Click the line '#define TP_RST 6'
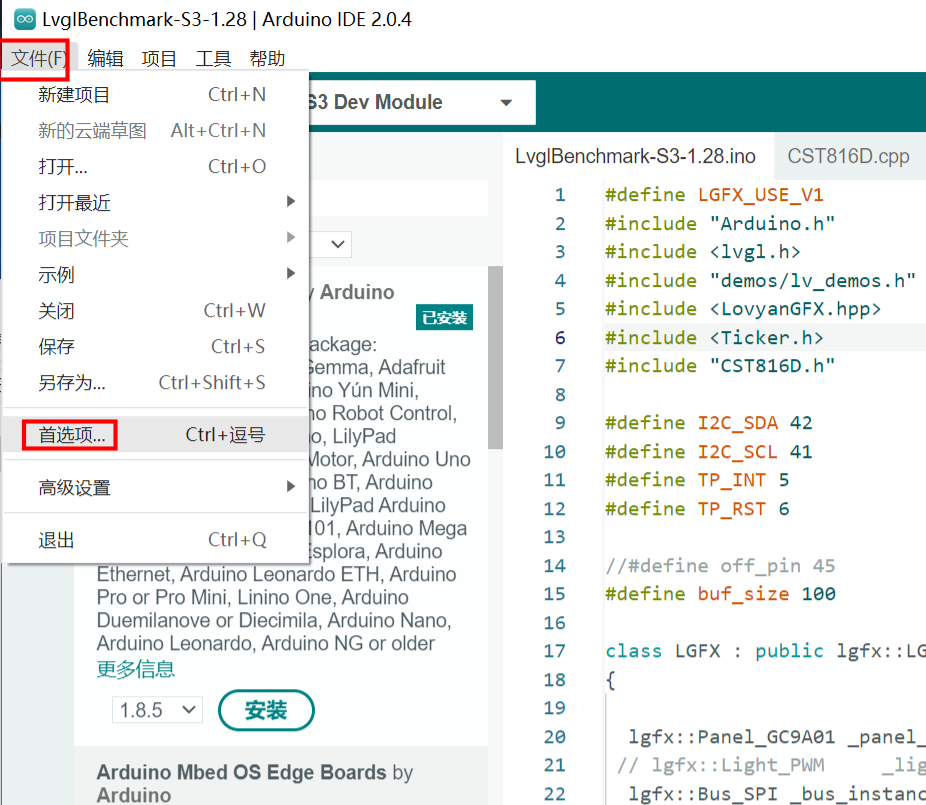The height and width of the screenshot is (805, 926). [697, 509]
